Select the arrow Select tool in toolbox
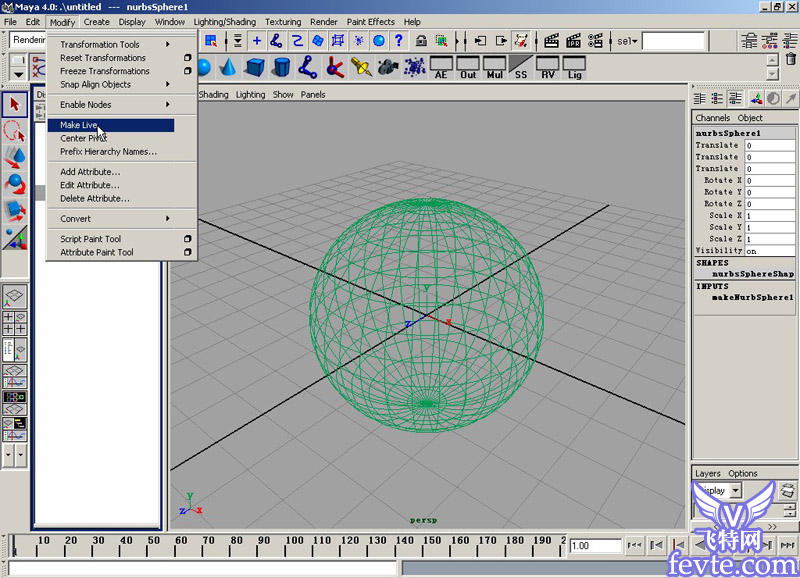Viewport: 800px width, 578px height. pyautogui.click(x=15, y=104)
